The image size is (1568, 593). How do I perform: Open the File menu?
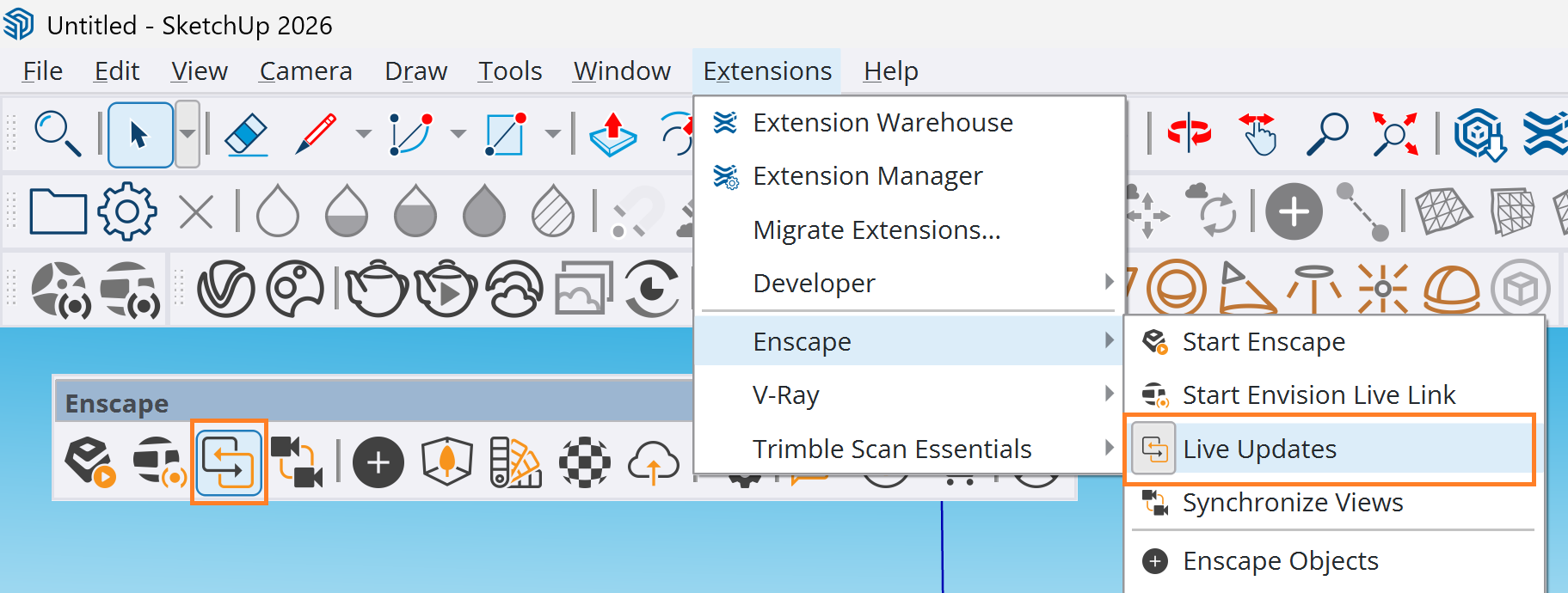tap(42, 71)
